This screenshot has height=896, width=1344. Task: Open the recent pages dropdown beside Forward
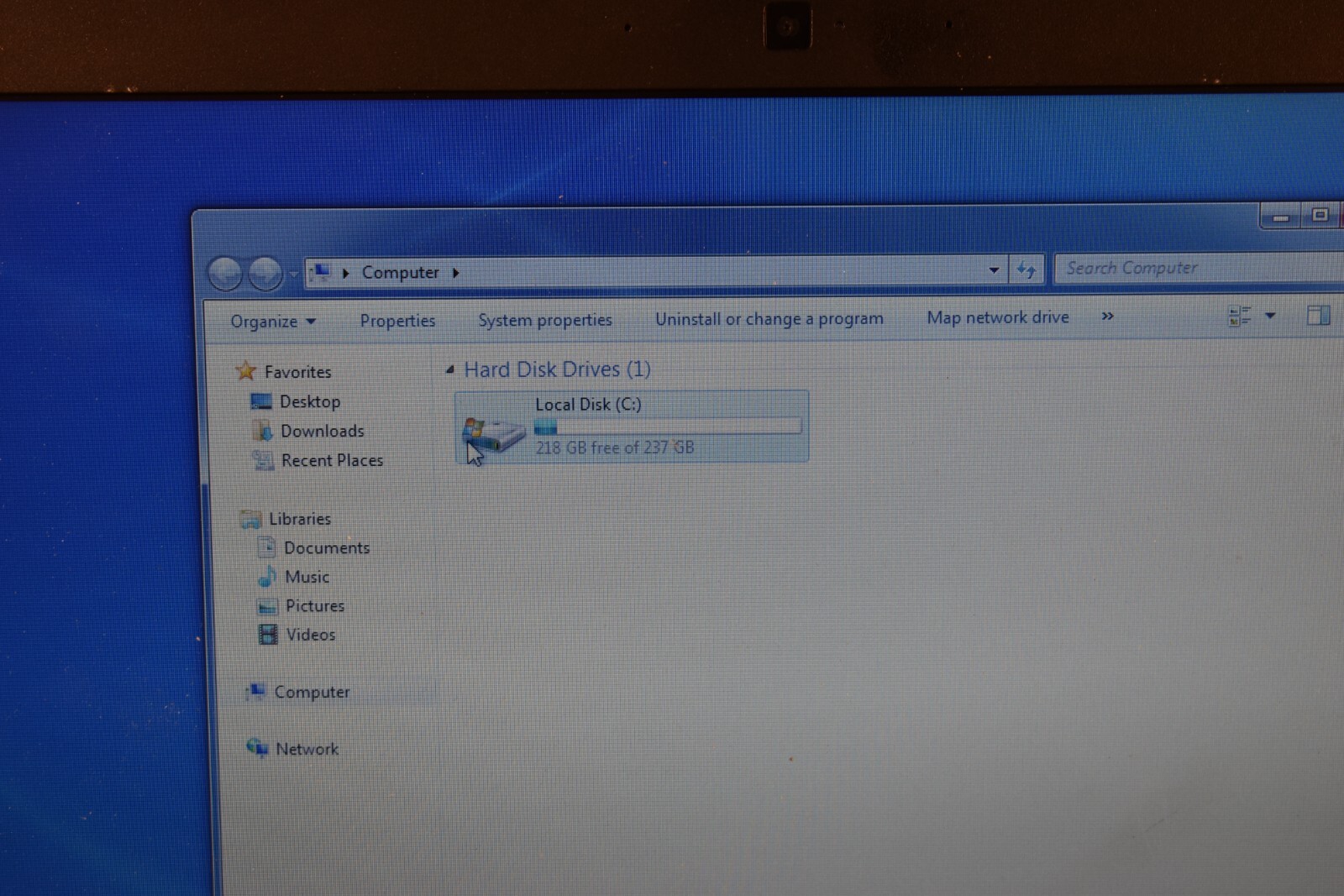[x=293, y=274]
